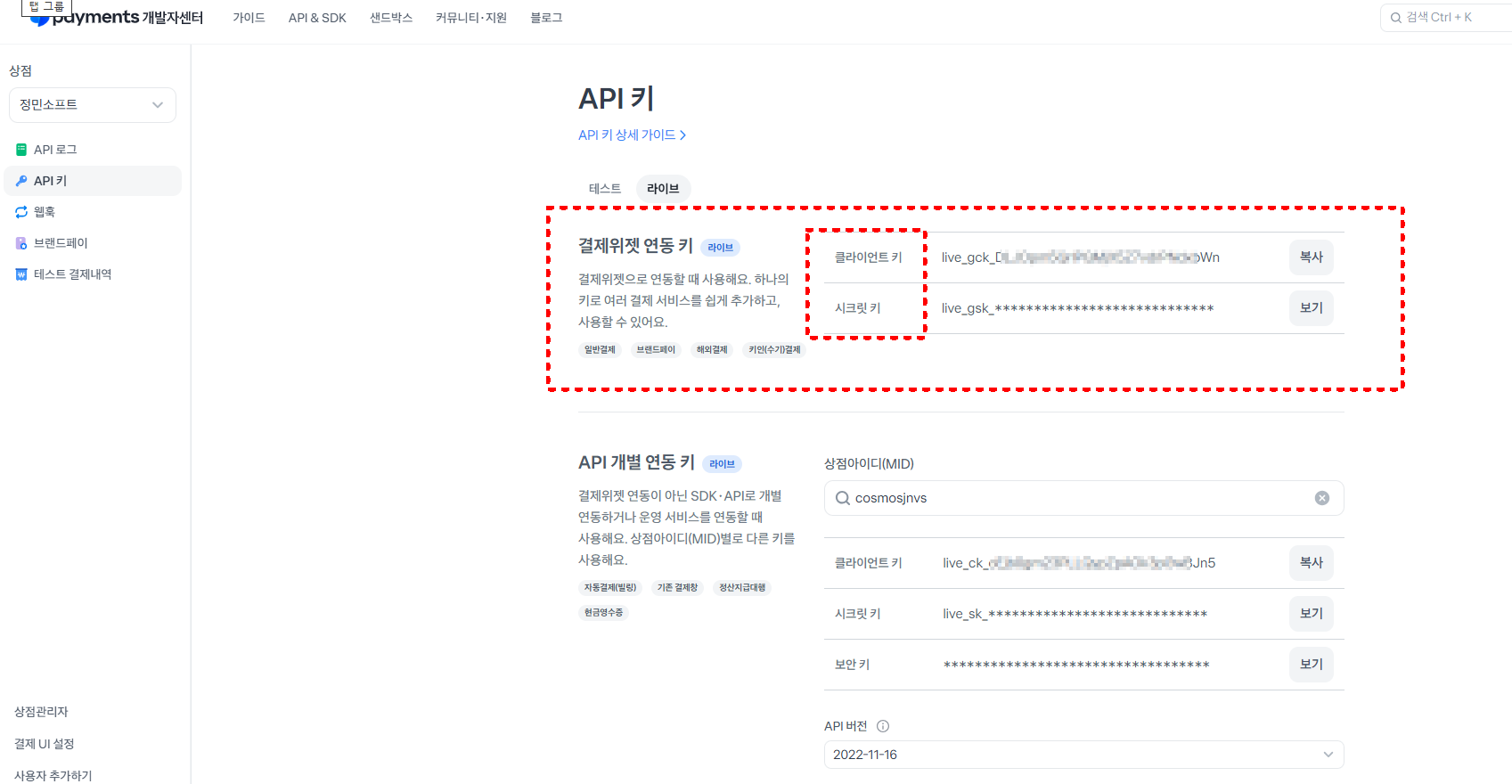Show the live_sk secret key
The image size is (1512, 784).
[1312, 614]
